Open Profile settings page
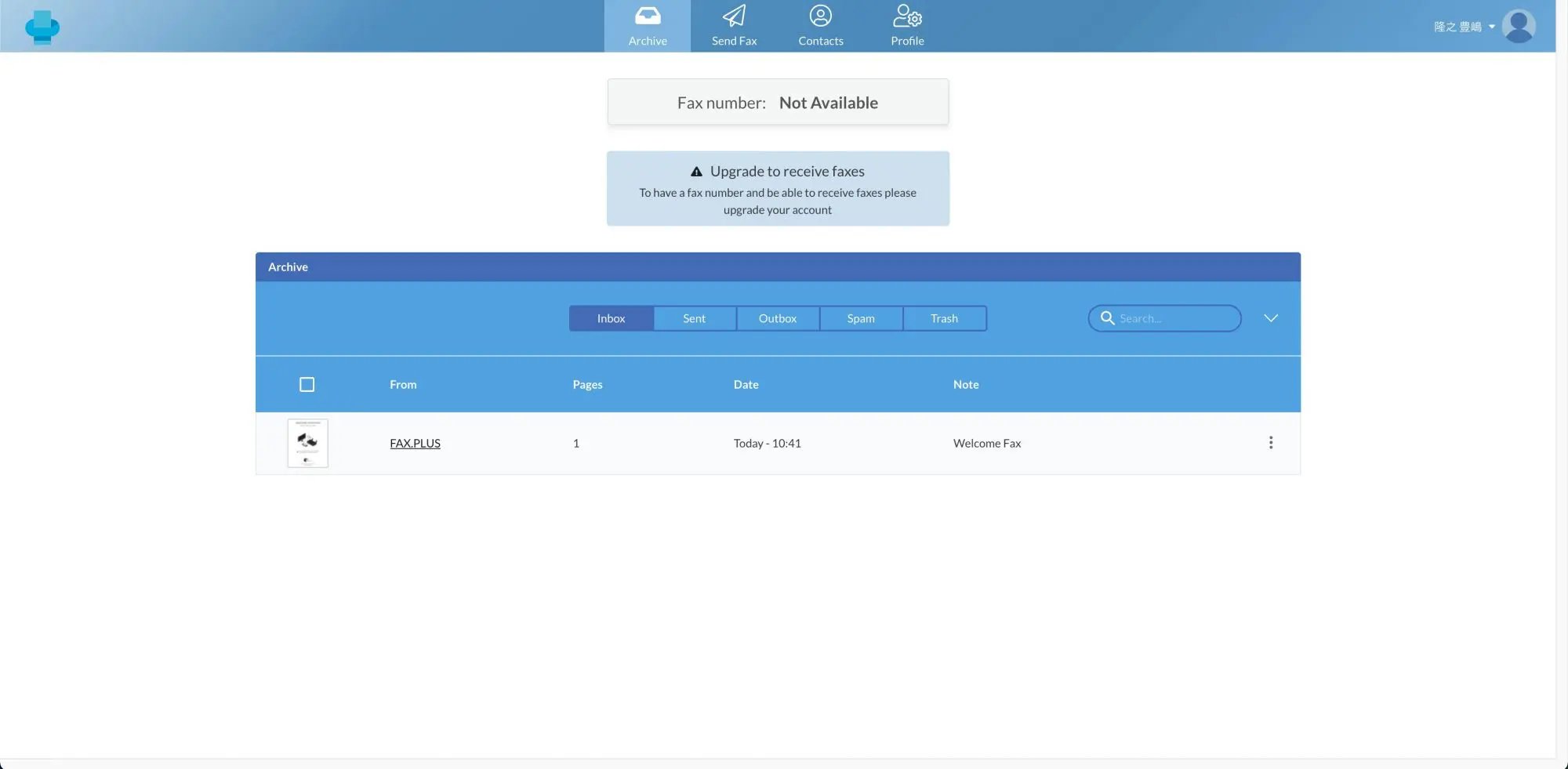This screenshot has width=1568, height=769. click(x=907, y=26)
